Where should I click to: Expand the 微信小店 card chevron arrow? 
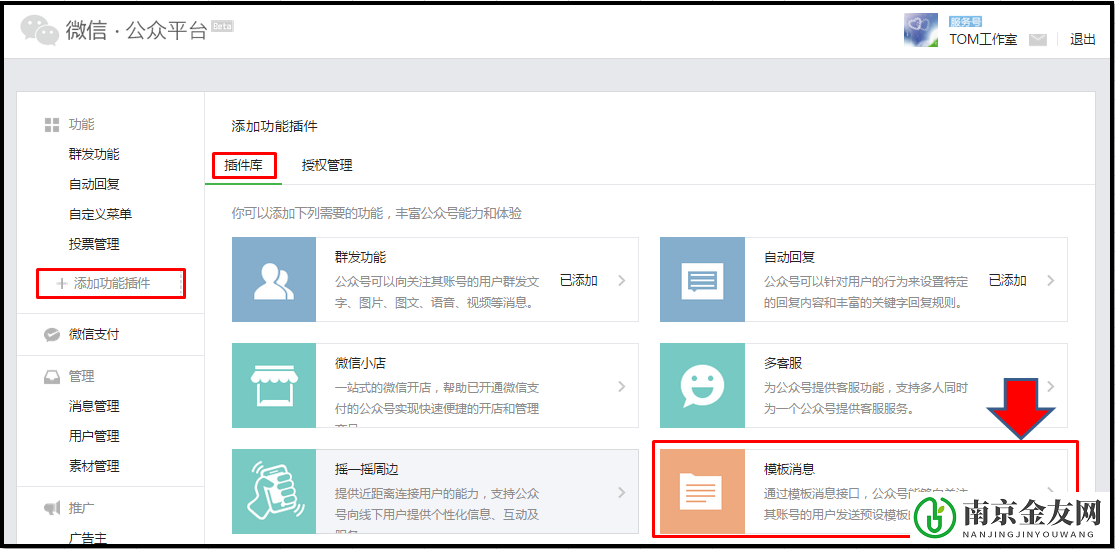coord(621,386)
